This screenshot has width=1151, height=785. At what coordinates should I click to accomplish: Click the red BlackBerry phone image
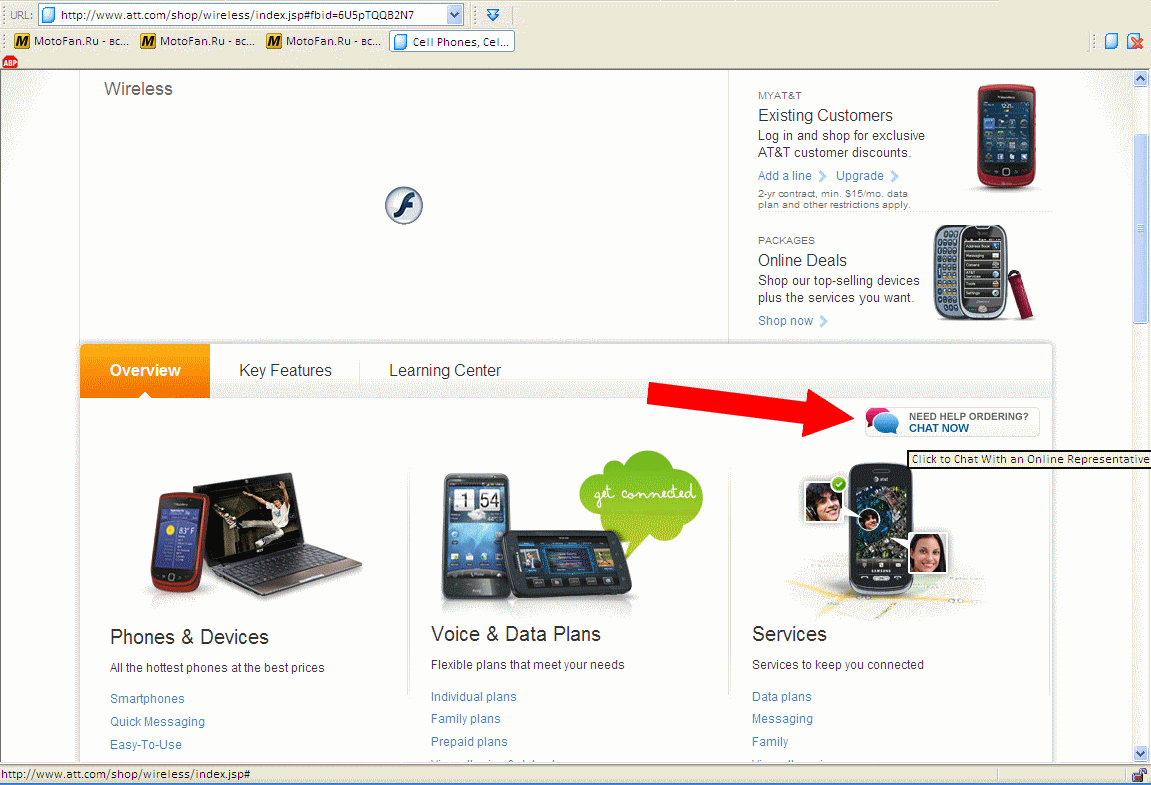[1006, 137]
